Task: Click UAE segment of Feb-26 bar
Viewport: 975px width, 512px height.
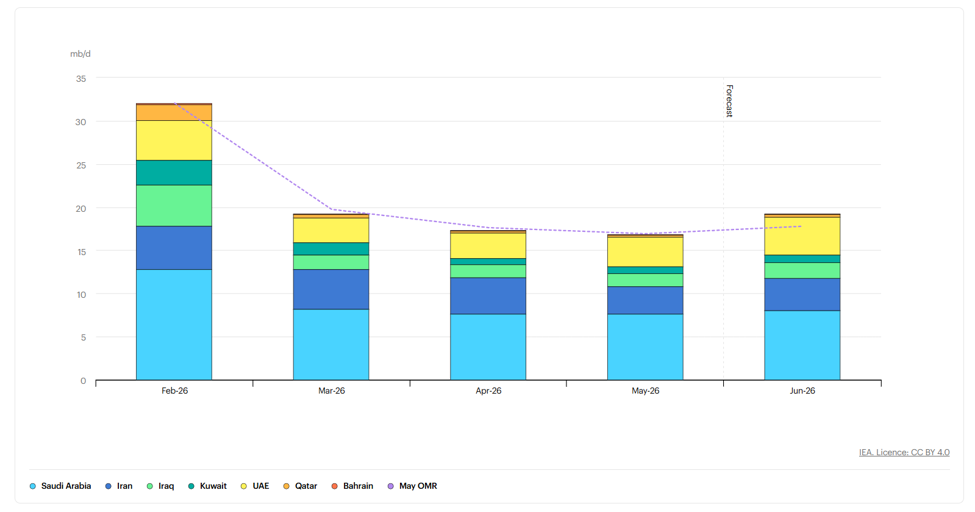Action: (174, 141)
